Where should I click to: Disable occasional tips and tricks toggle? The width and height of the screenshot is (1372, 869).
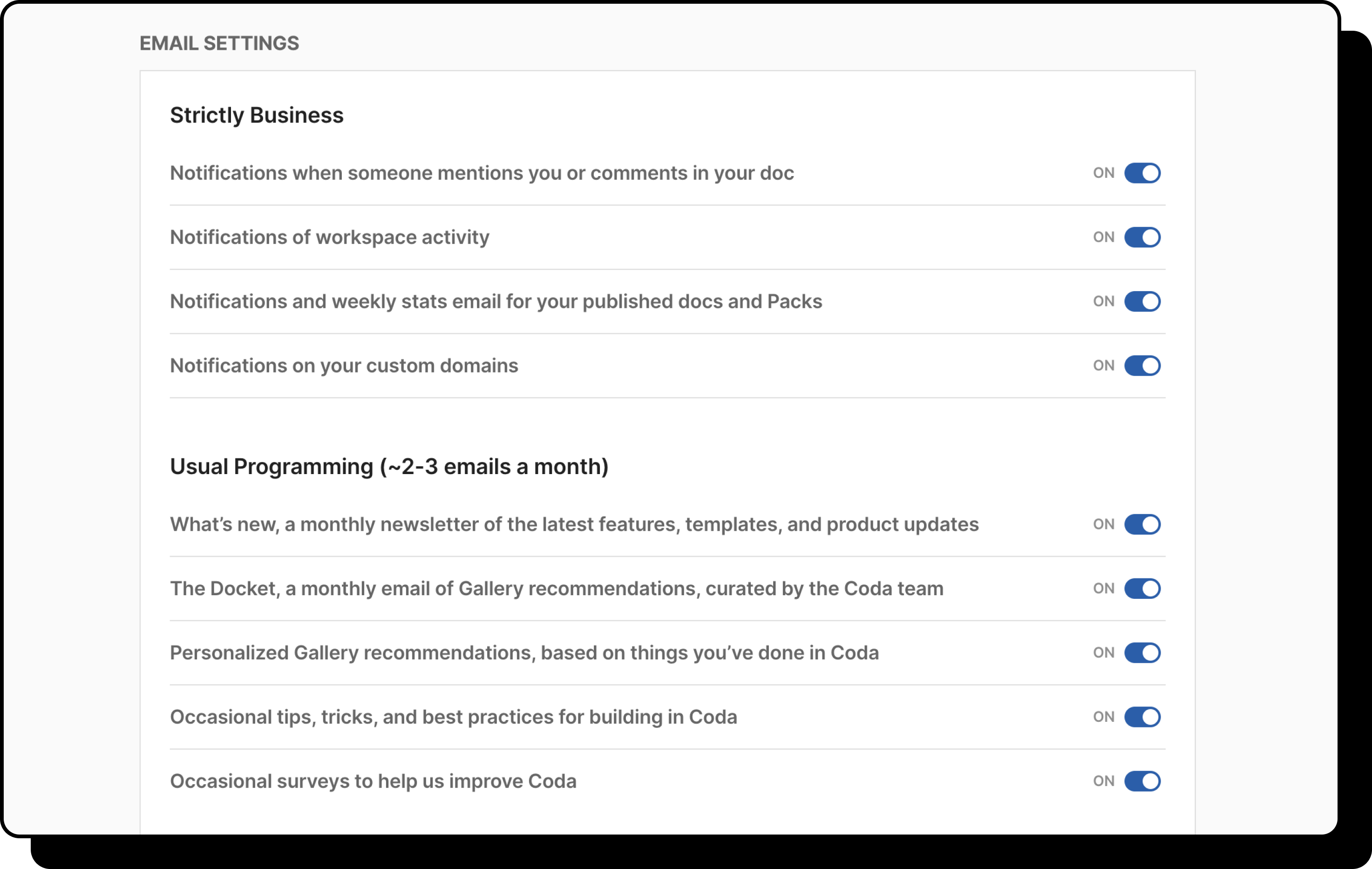(x=1142, y=716)
